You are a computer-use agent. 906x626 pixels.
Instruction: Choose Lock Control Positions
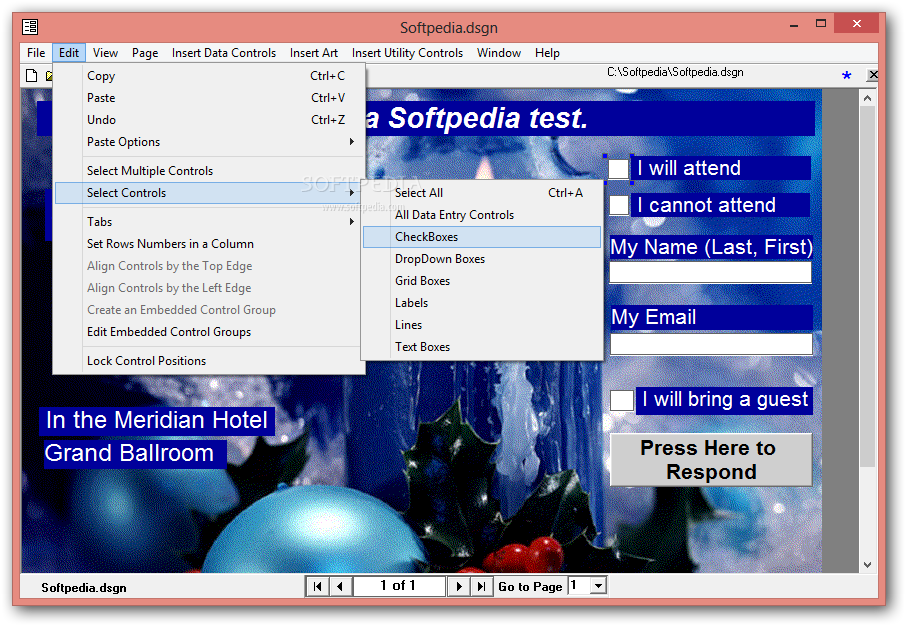click(209, 360)
